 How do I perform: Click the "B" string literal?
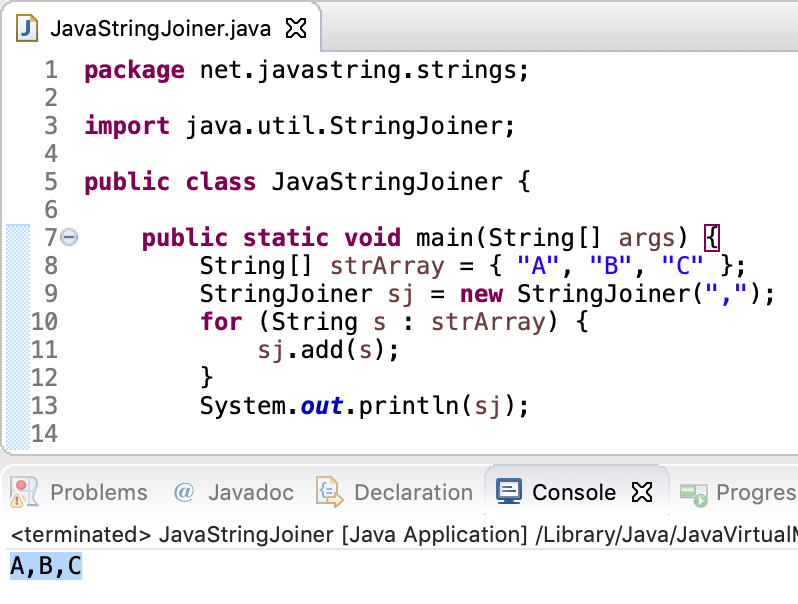tap(610, 265)
